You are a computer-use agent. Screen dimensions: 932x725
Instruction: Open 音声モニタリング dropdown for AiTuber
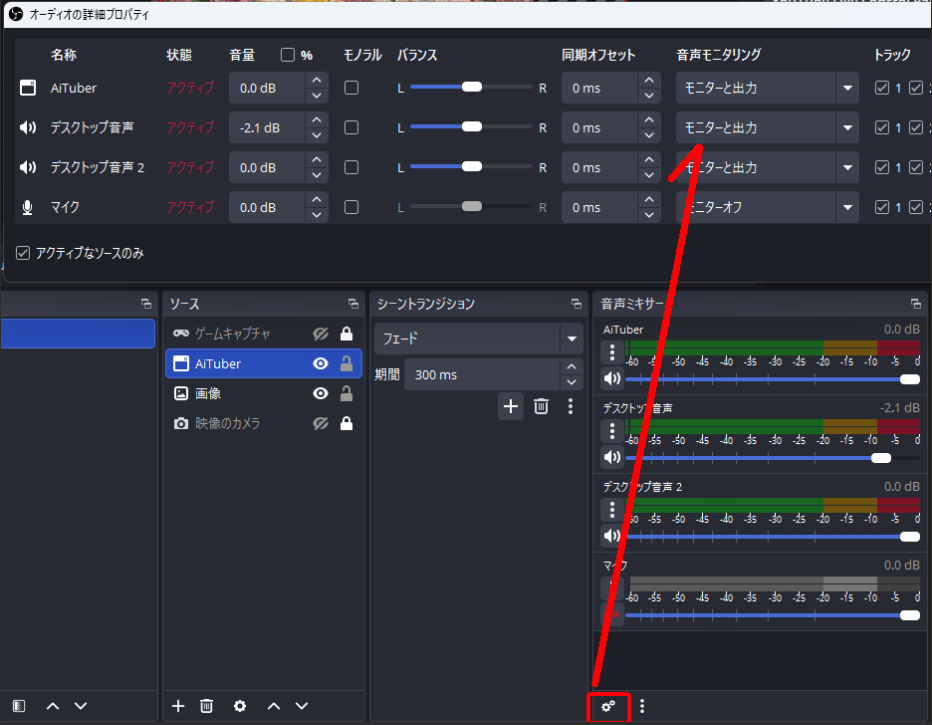pos(767,88)
